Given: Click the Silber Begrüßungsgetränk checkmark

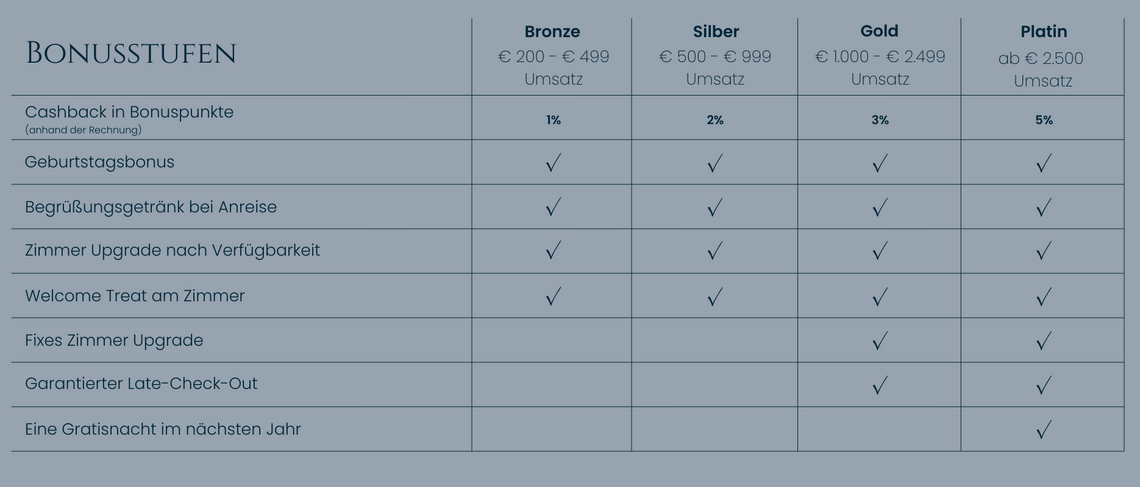Looking at the screenshot, I should coord(714,207).
